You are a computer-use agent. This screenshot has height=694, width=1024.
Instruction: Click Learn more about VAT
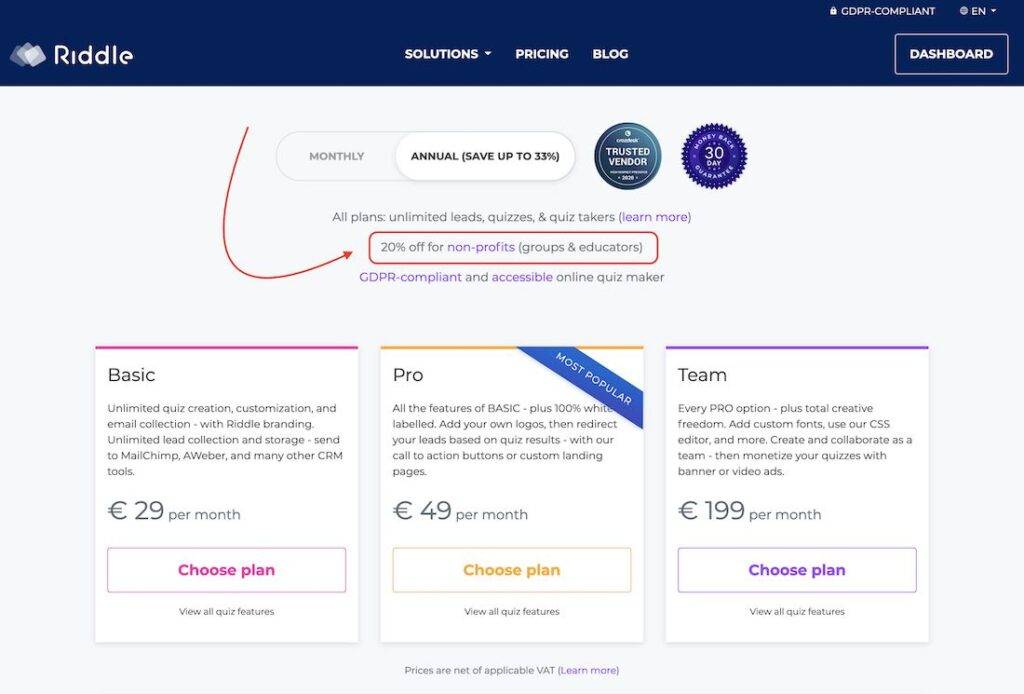[588, 670]
